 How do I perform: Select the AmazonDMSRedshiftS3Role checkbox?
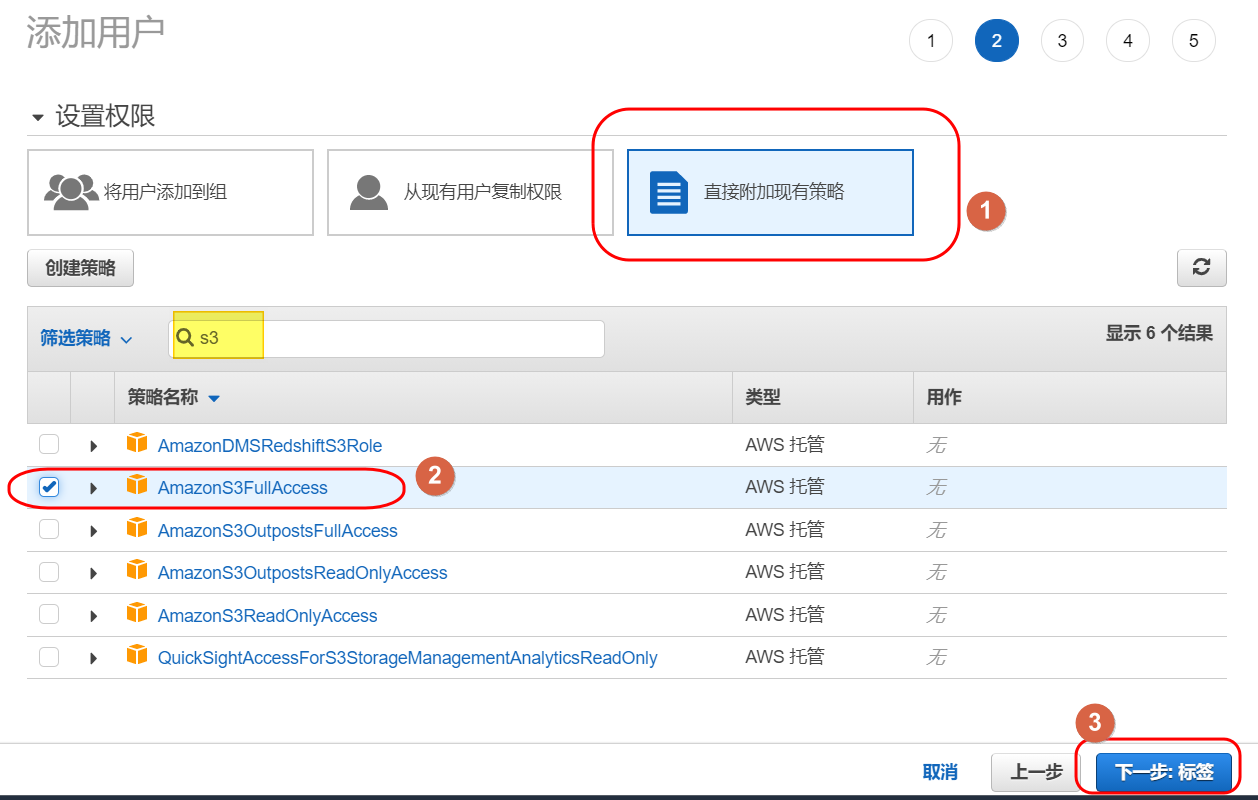[49, 445]
